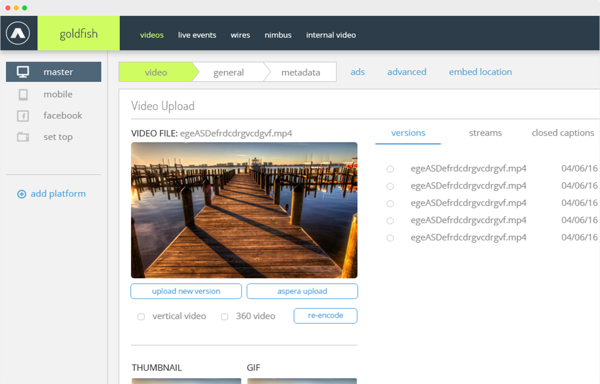Go to the general step tab
This screenshot has height=384, width=600.
228,72
